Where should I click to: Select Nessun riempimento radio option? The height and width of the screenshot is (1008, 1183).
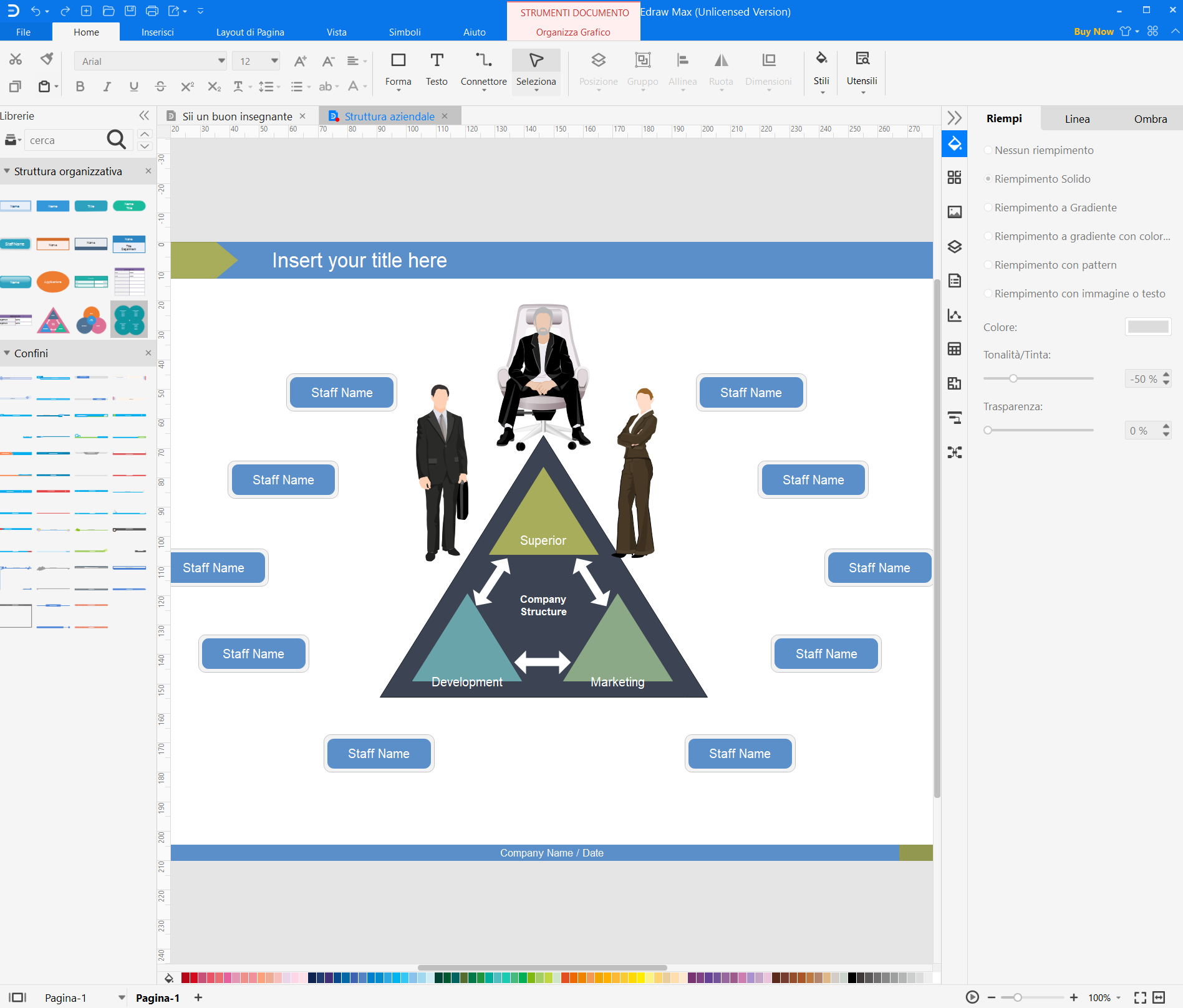988,150
